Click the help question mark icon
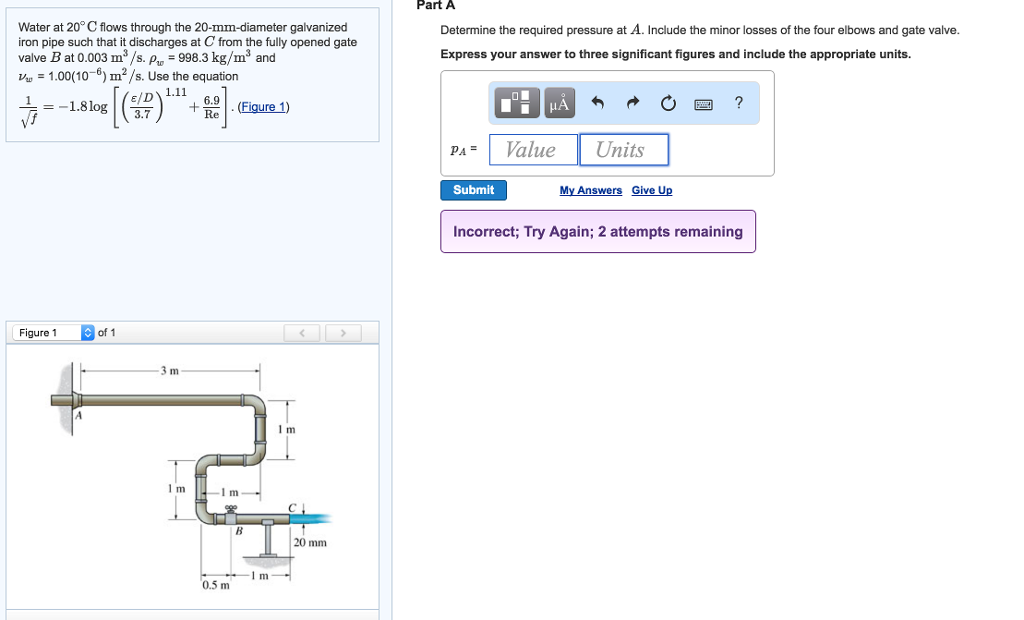This screenshot has height=620, width=1024. click(738, 102)
